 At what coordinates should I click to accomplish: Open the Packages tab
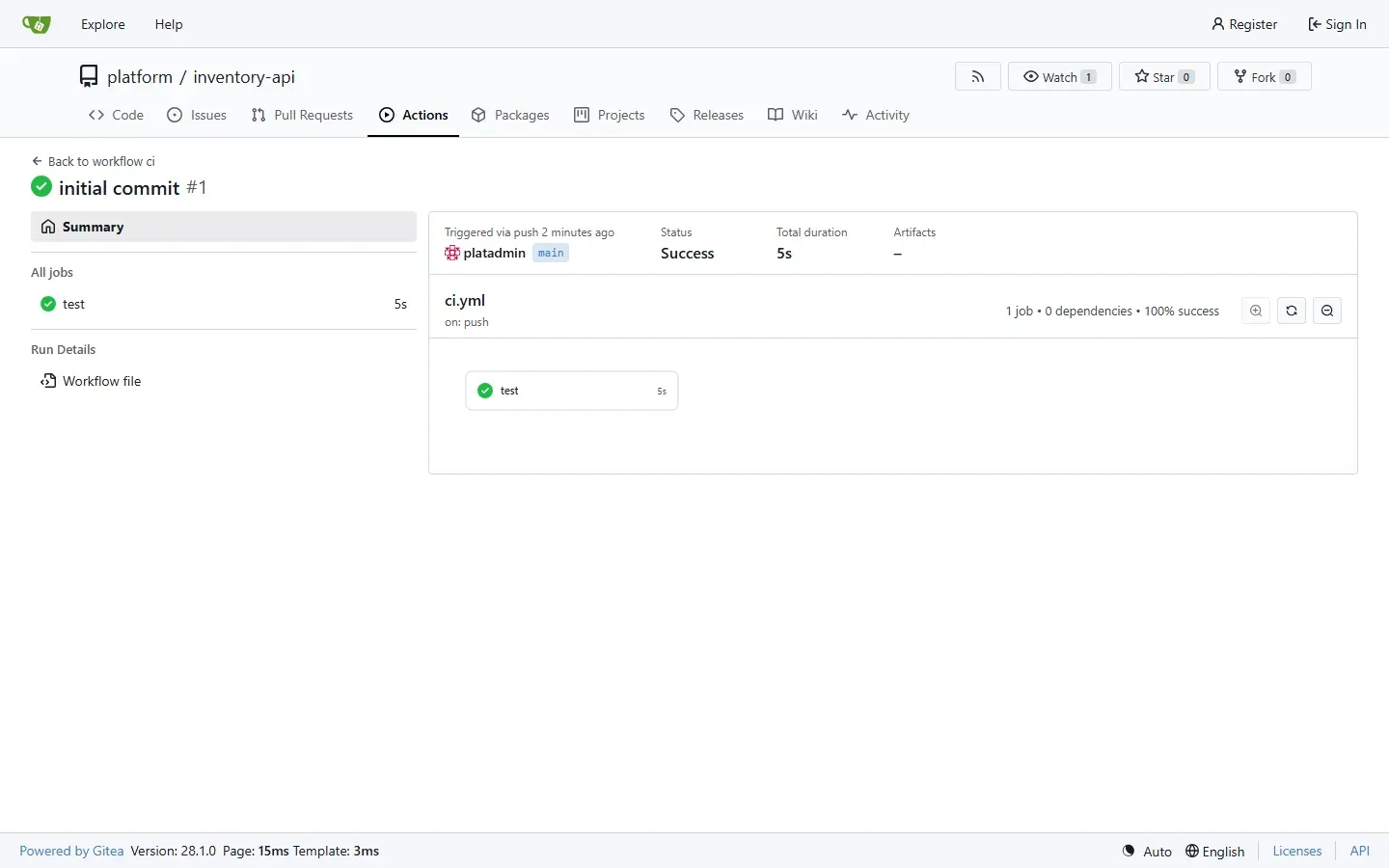click(x=510, y=115)
